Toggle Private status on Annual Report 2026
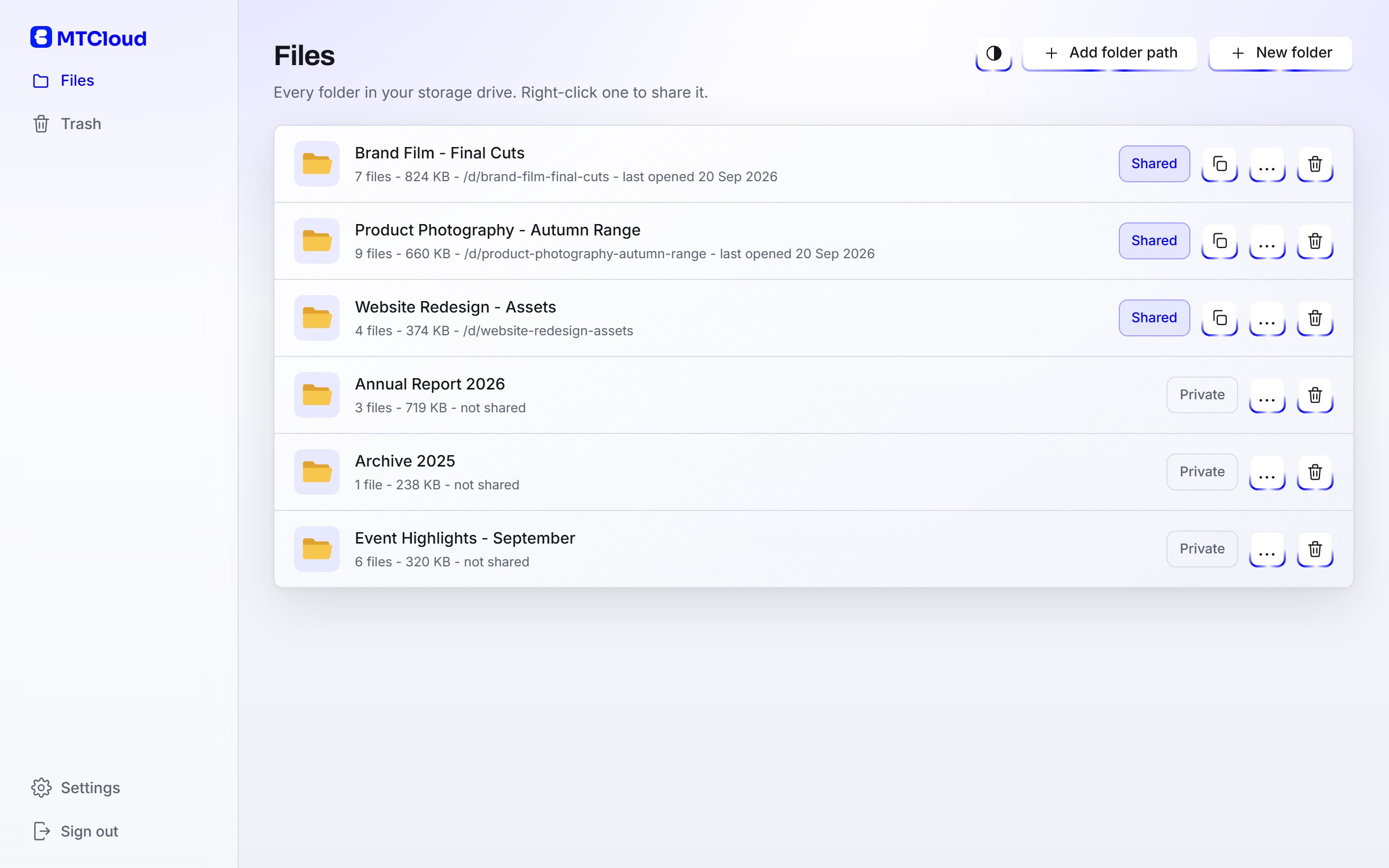Viewport: 1389px width, 868px height. [x=1202, y=395]
